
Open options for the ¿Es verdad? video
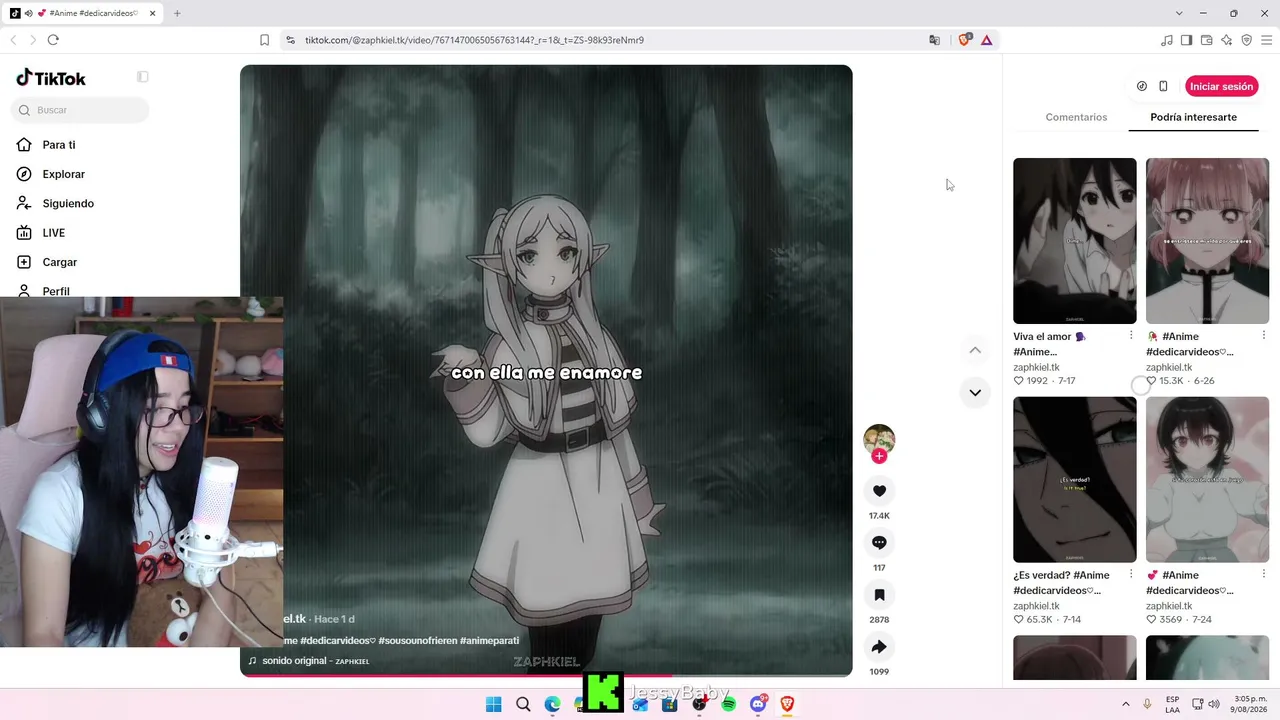(x=1131, y=575)
